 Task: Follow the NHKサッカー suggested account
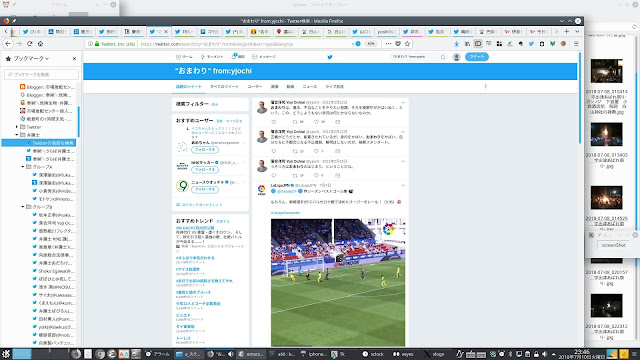click(204, 170)
